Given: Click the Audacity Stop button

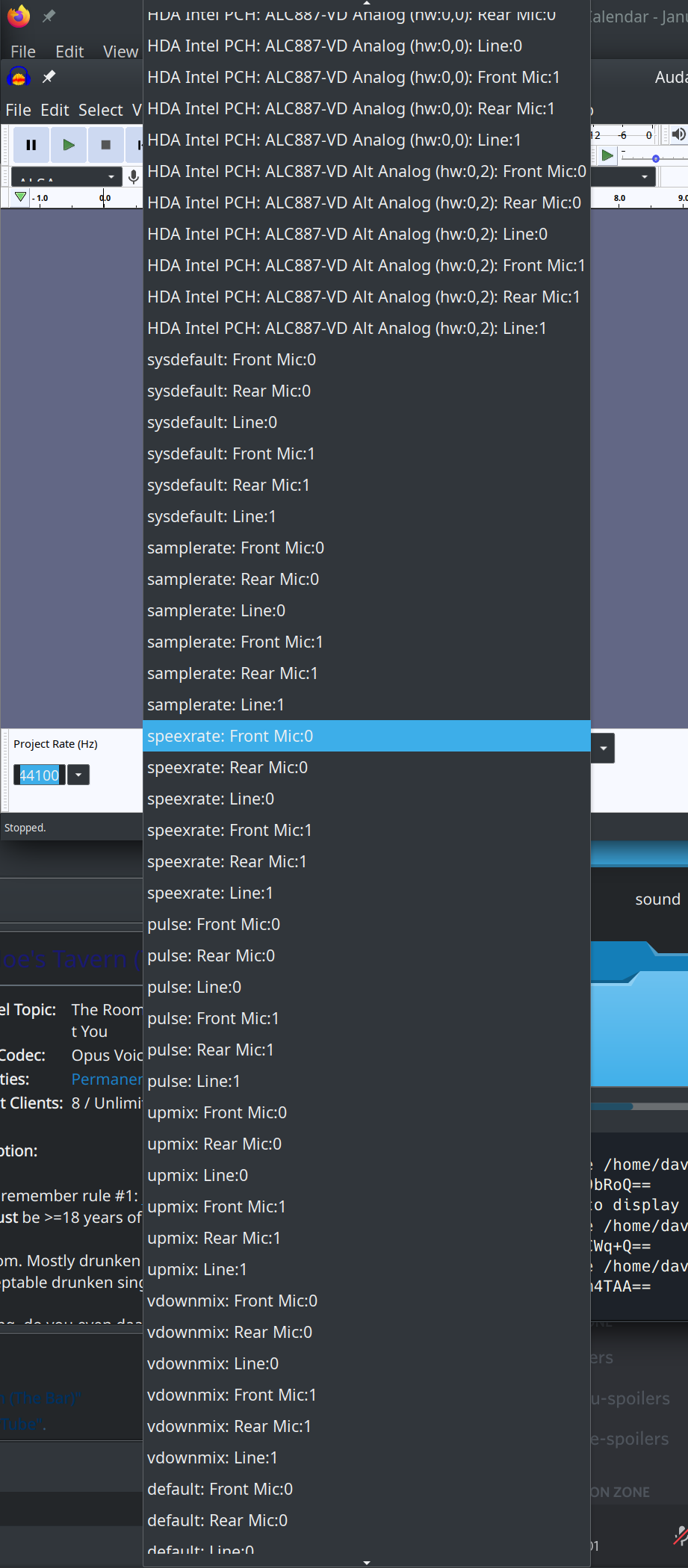Looking at the screenshot, I should 106,145.
